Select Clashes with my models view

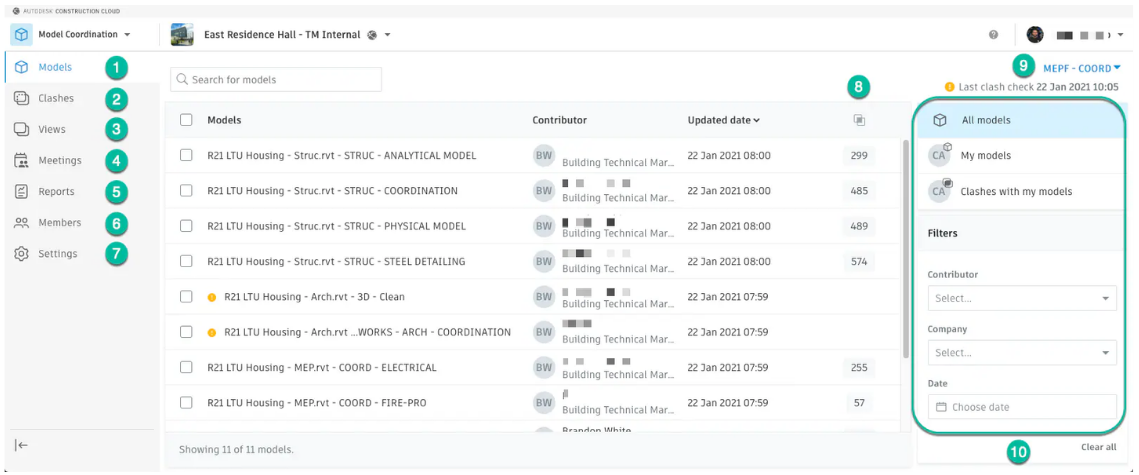pyautogui.click(x=1022, y=191)
